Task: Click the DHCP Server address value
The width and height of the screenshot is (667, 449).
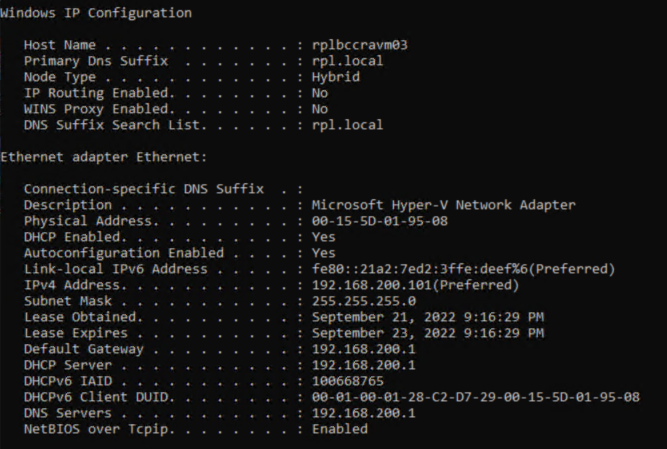Action: 364,366
